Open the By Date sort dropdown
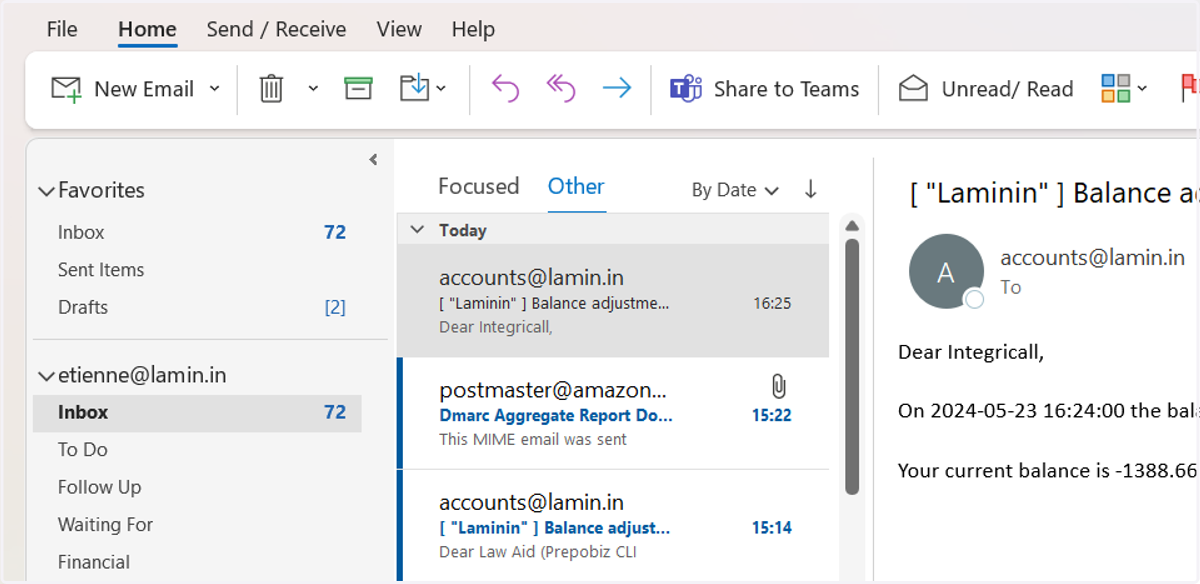The image size is (1200, 584). 735,190
